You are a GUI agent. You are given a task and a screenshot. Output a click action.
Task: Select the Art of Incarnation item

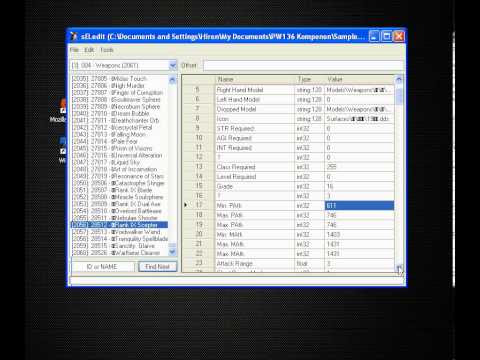tap(119, 169)
